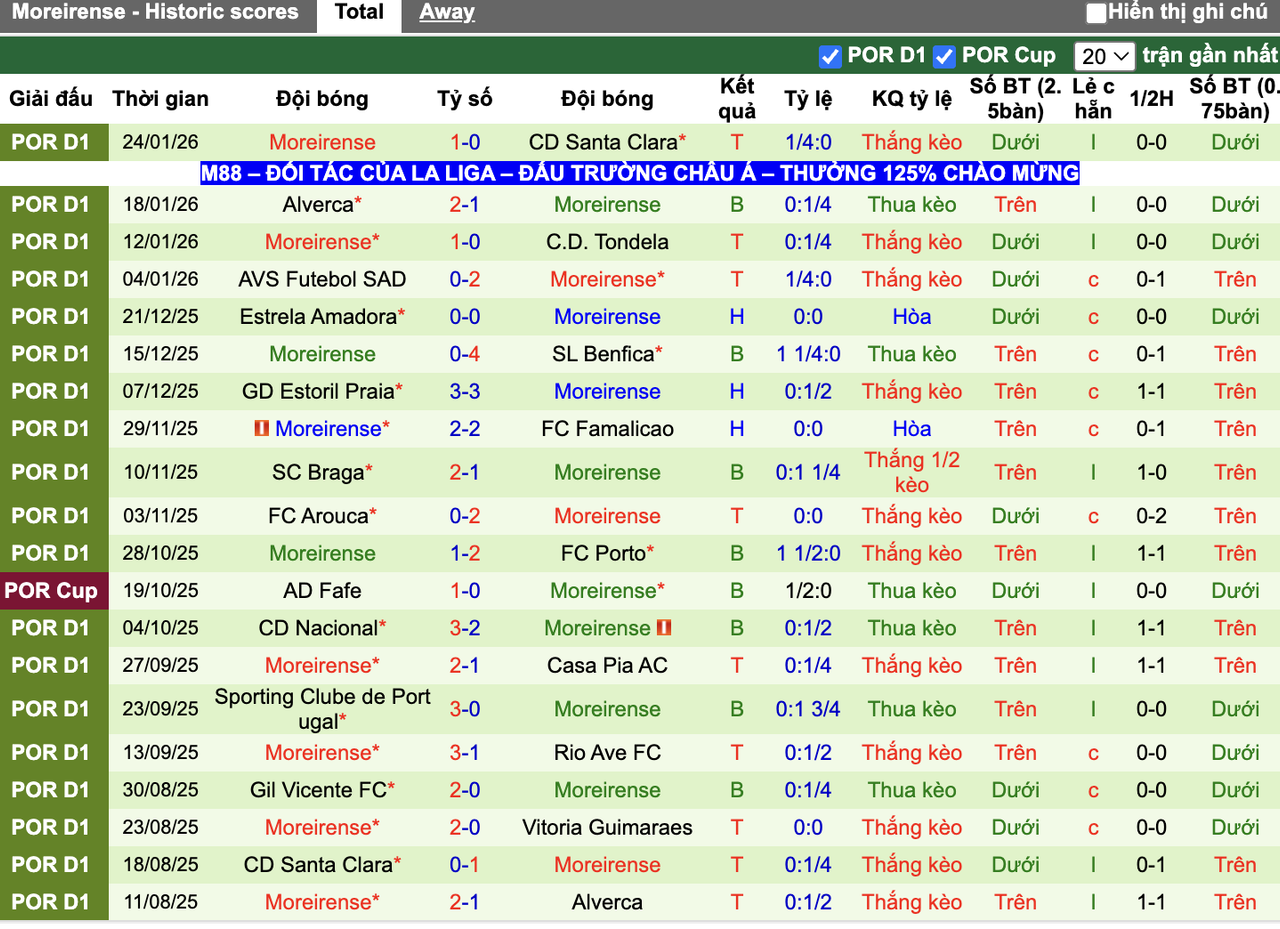This screenshot has width=1280, height=929.
Task: Click the AD Fafe team name
Action: (322, 590)
